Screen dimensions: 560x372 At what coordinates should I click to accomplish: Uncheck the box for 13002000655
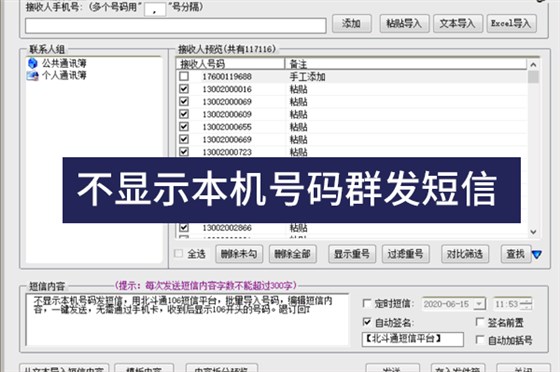click(184, 127)
